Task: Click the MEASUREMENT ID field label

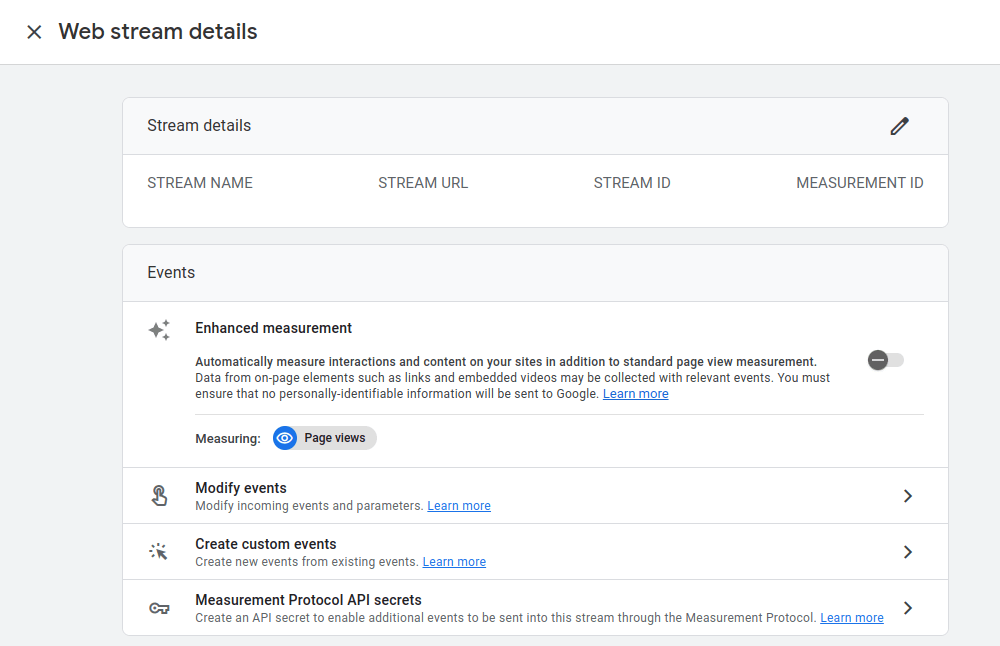Action: click(860, 183)
